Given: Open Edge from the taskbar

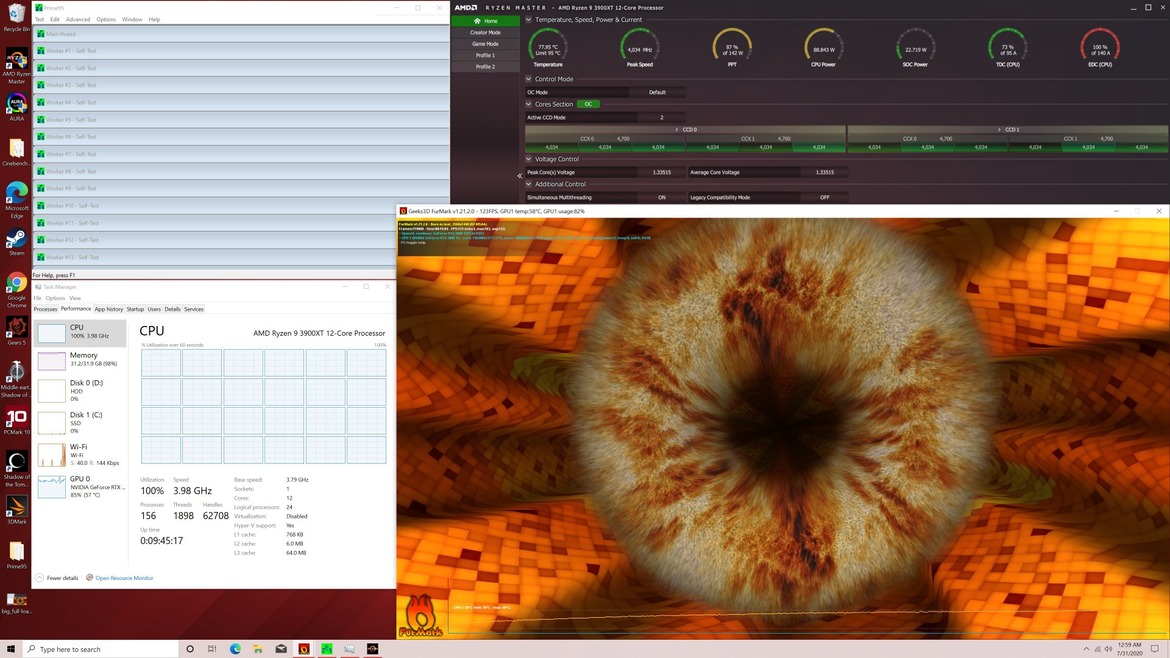Looking at the screenshot, I should [x=235, y=649].
